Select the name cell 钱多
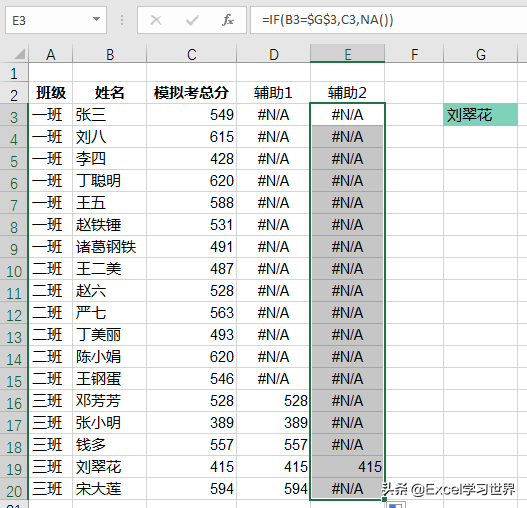 tap(110, 445)
